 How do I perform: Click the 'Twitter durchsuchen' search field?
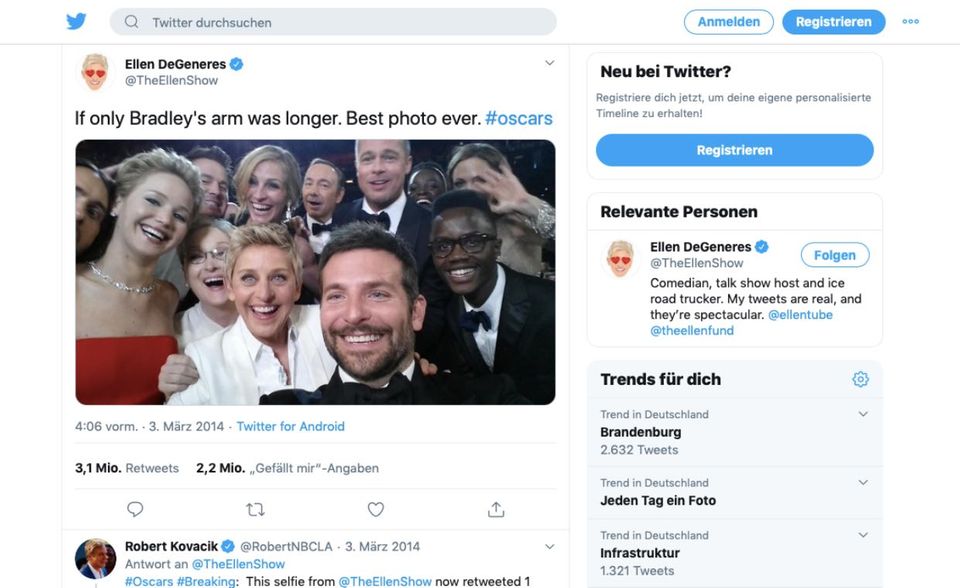coord(340,22)
